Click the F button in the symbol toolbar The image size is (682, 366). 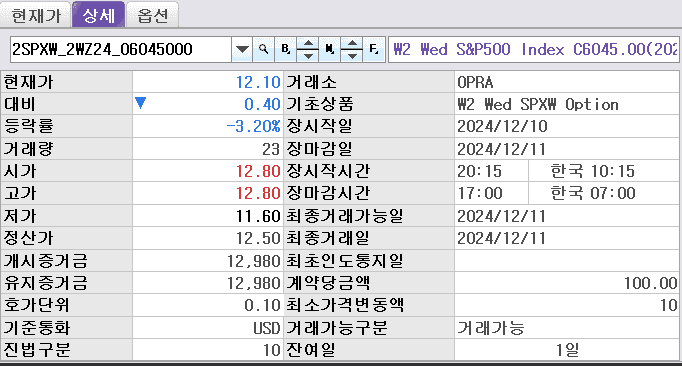374,49
